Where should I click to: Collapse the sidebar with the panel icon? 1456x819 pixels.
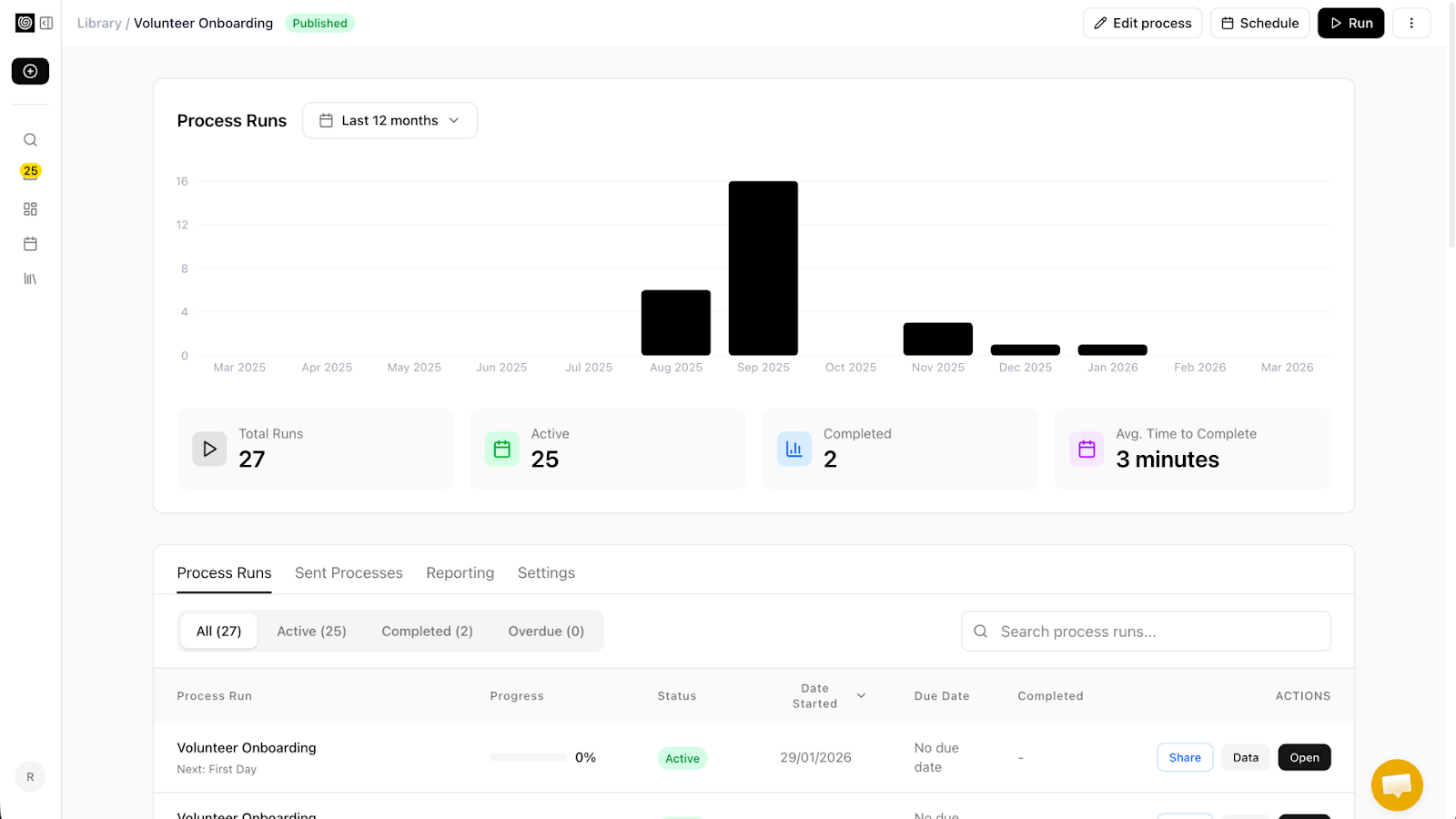46,23
